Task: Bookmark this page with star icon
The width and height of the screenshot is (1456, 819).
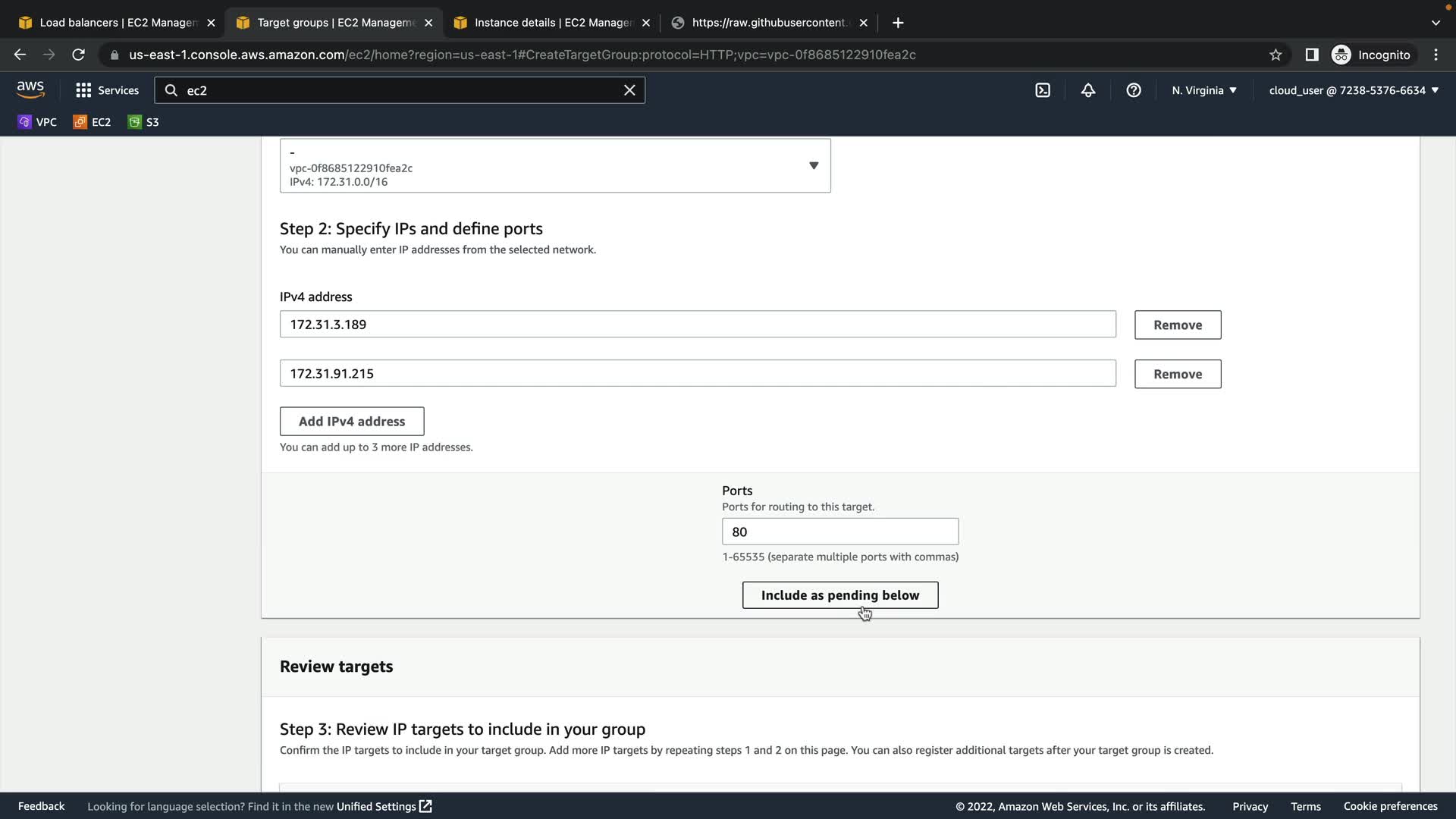Action: coord(1276,55)
